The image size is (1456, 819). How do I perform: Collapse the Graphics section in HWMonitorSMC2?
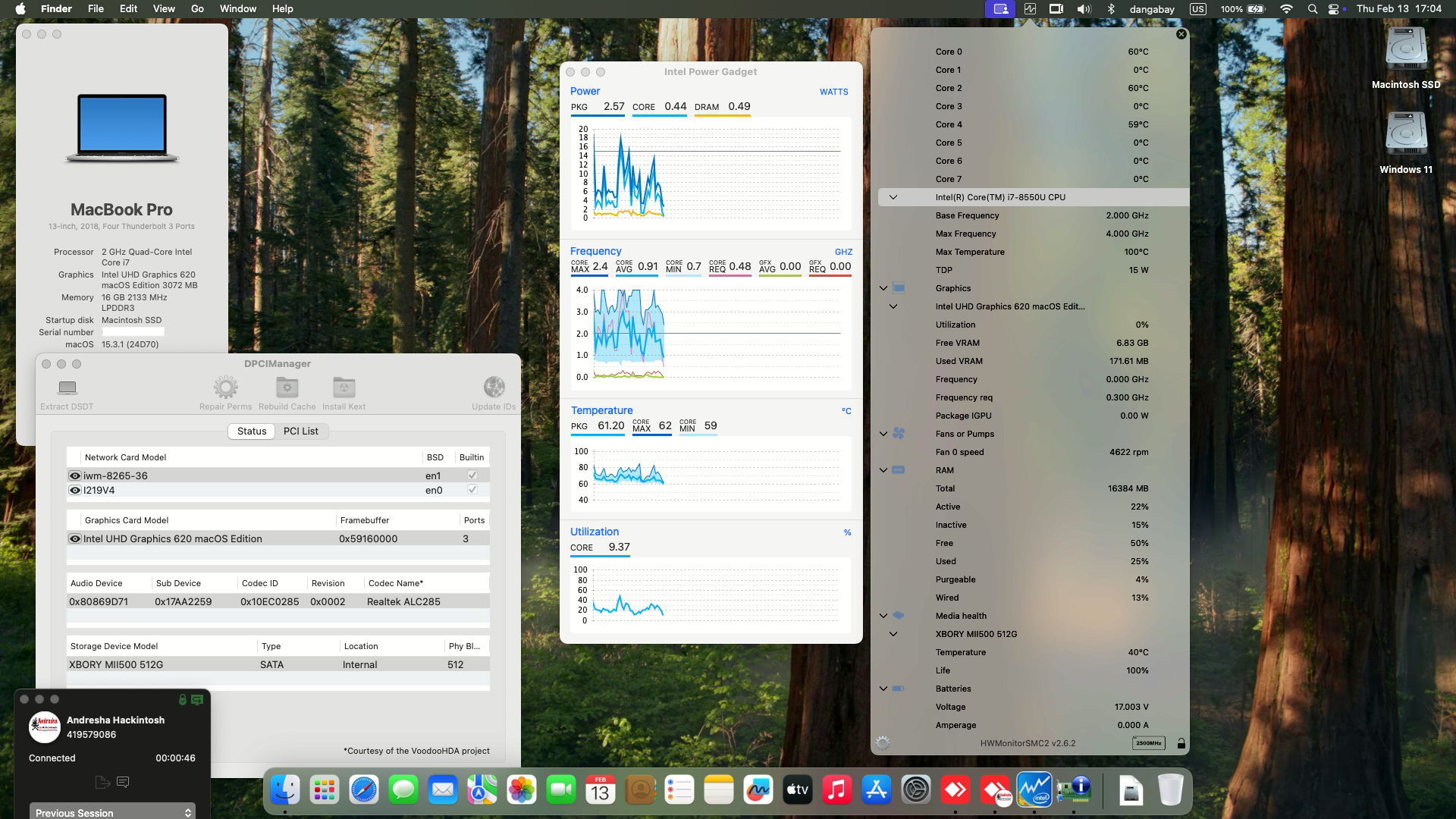pos(882,288)
